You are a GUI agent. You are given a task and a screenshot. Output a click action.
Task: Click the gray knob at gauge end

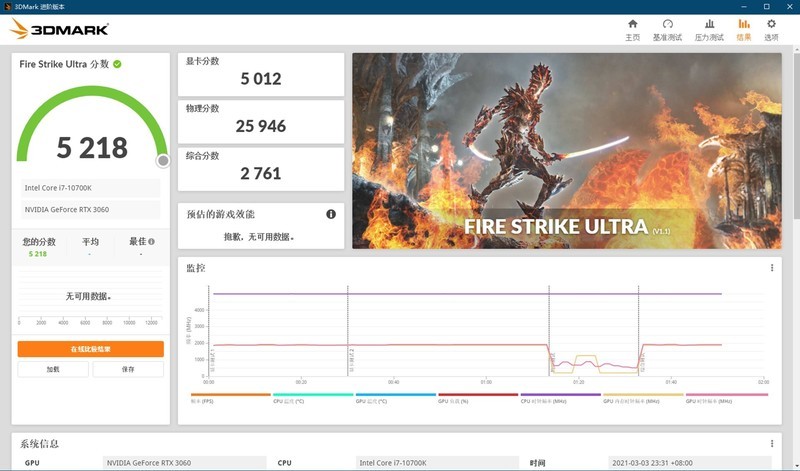[x=163, y=161]
